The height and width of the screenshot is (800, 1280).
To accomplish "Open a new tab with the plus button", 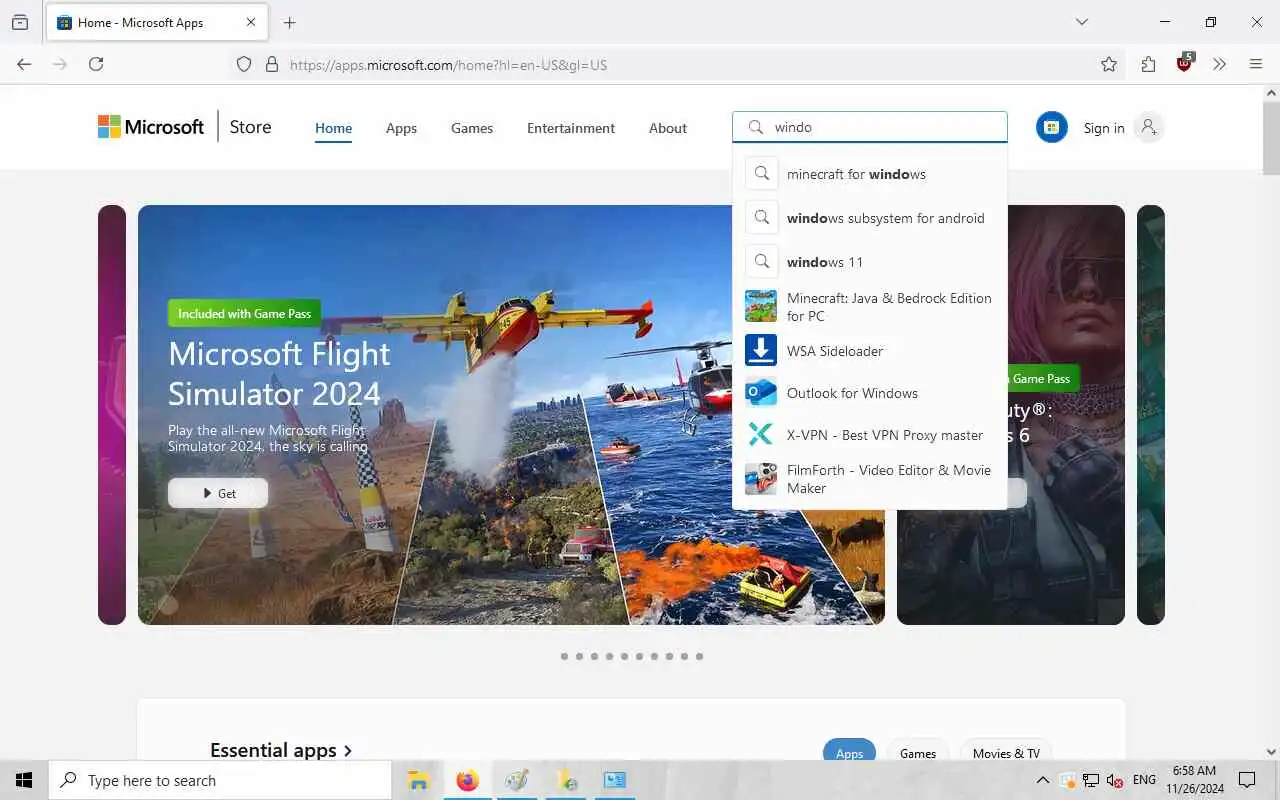I will 290,22.
